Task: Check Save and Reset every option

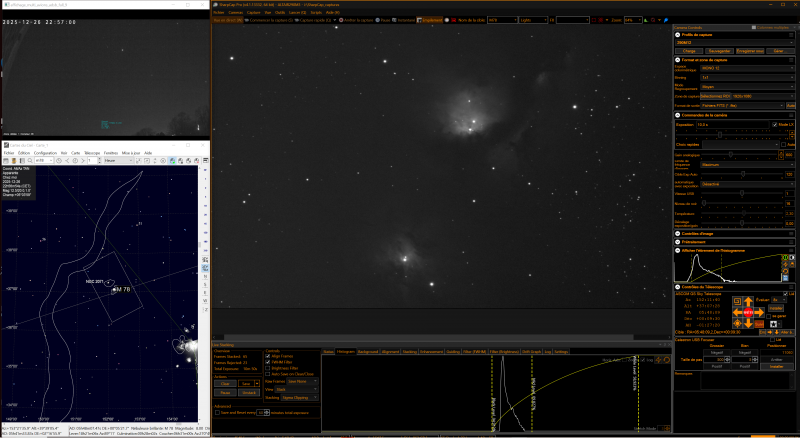Action: click(x=217, y=412)
